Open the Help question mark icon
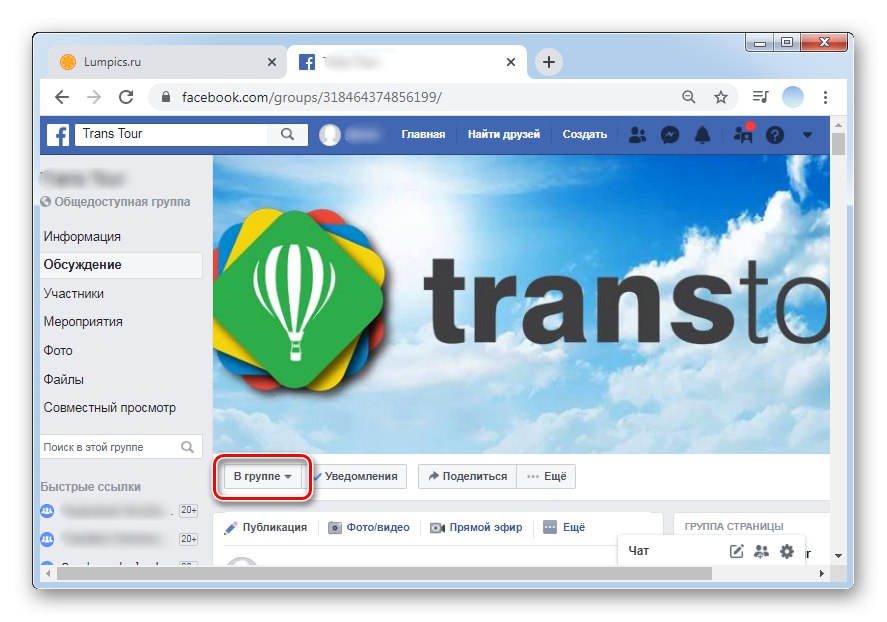Image resolution: width=887 pixels, height=622 pixels. (775, 135)
